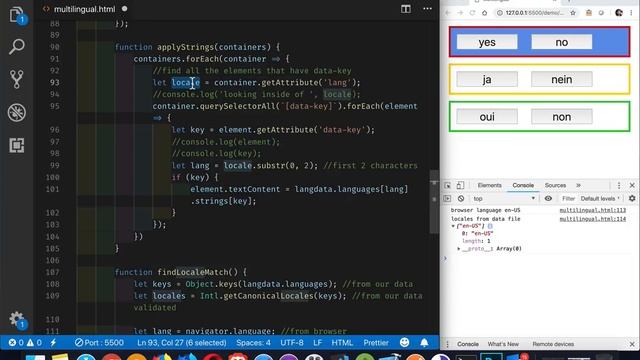Click the 'non' button on page

(x=562, y=117)
